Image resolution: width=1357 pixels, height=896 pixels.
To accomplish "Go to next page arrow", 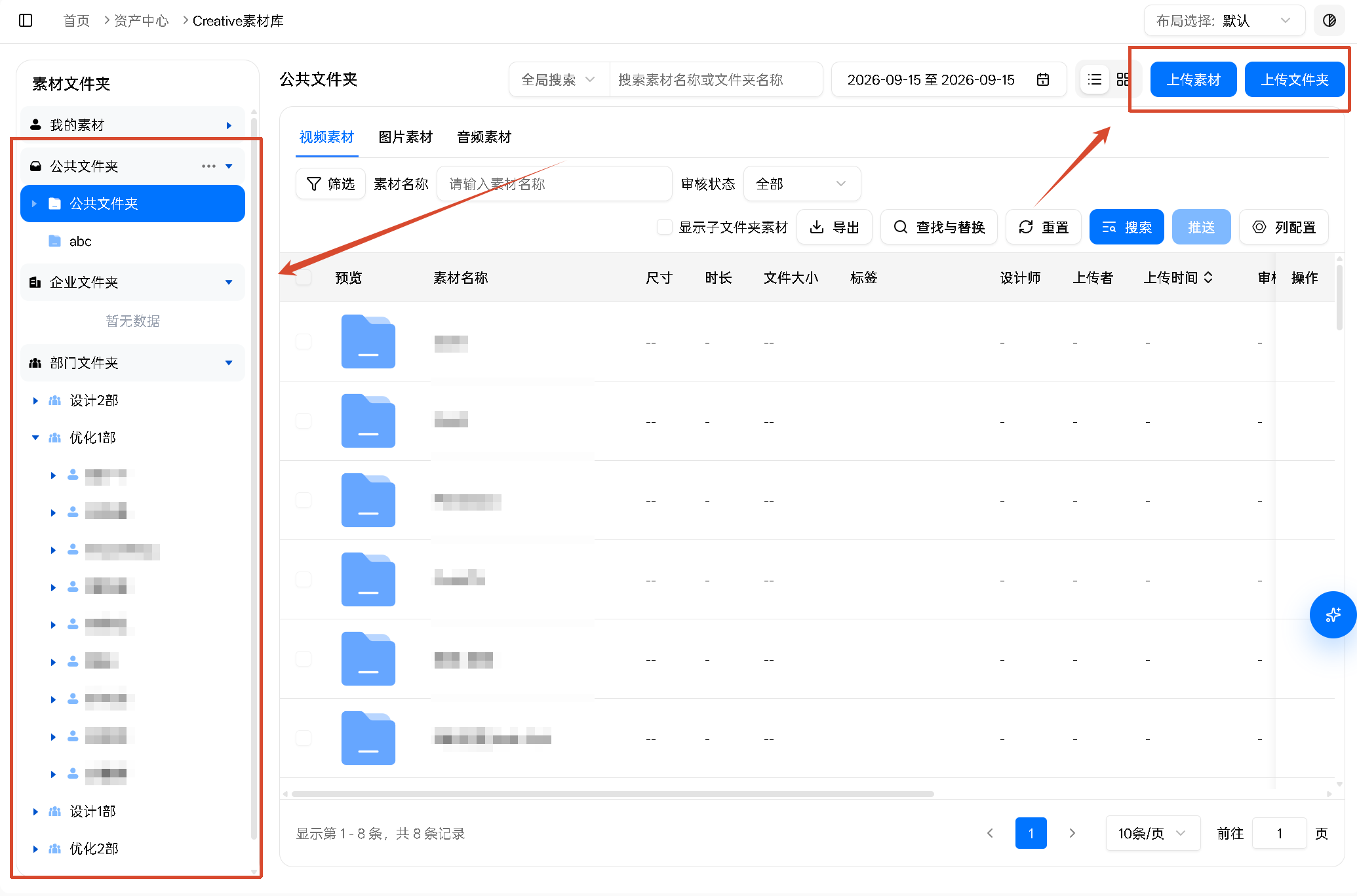I will (x=1072, y=833).
